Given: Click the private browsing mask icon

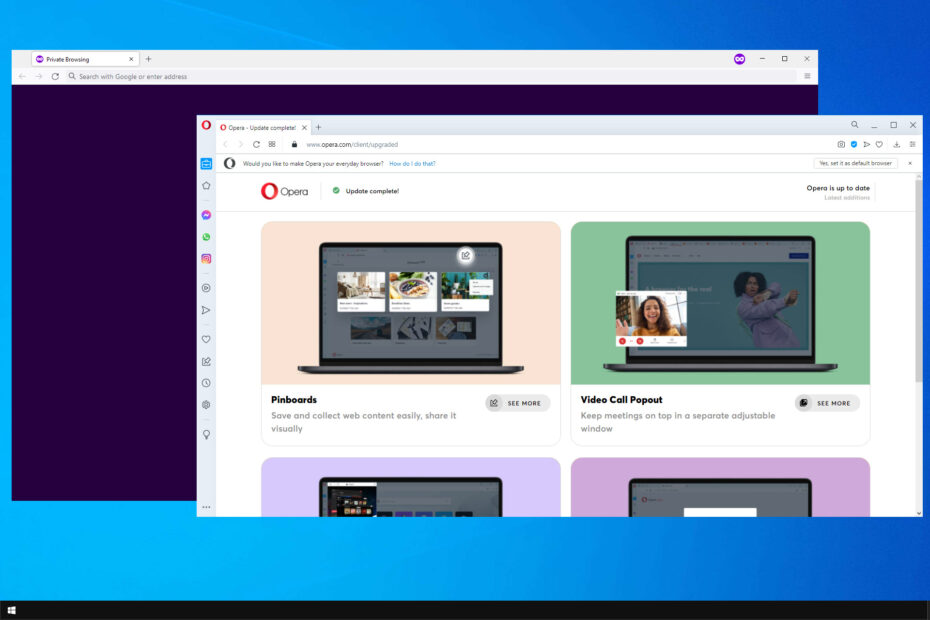Looking at the screenshot, I should 739,59.
